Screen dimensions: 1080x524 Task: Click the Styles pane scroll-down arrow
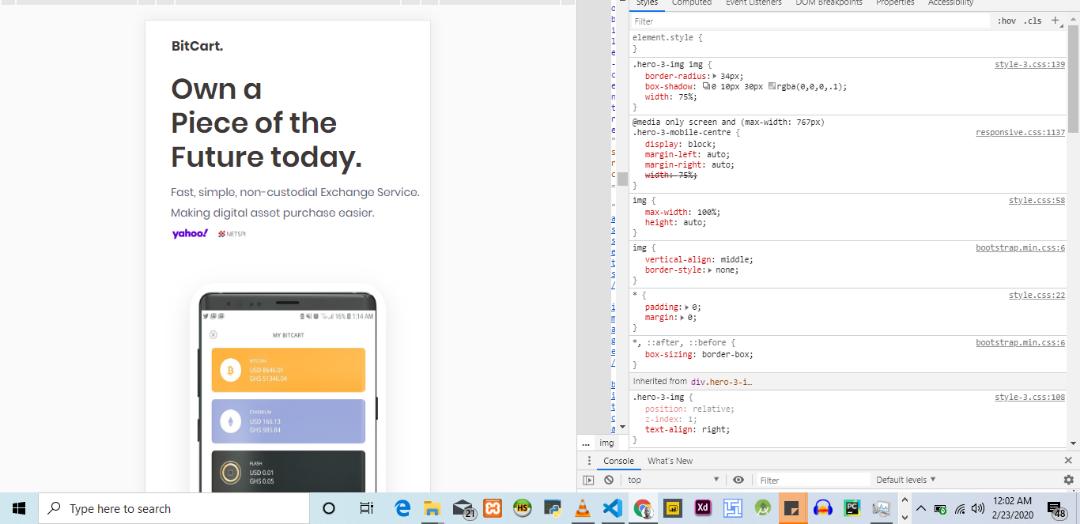coord(1073,444)
